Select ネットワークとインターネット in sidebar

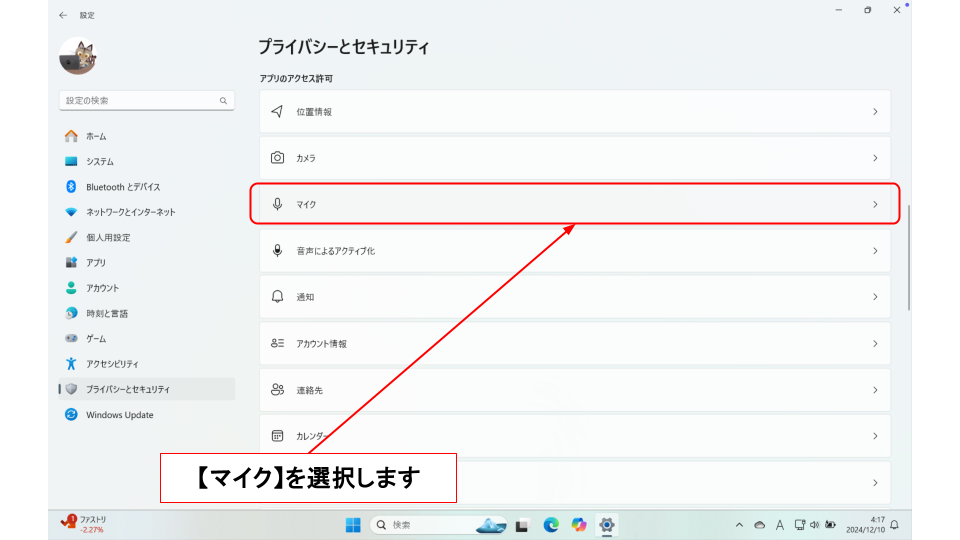[x=130, y=212]
